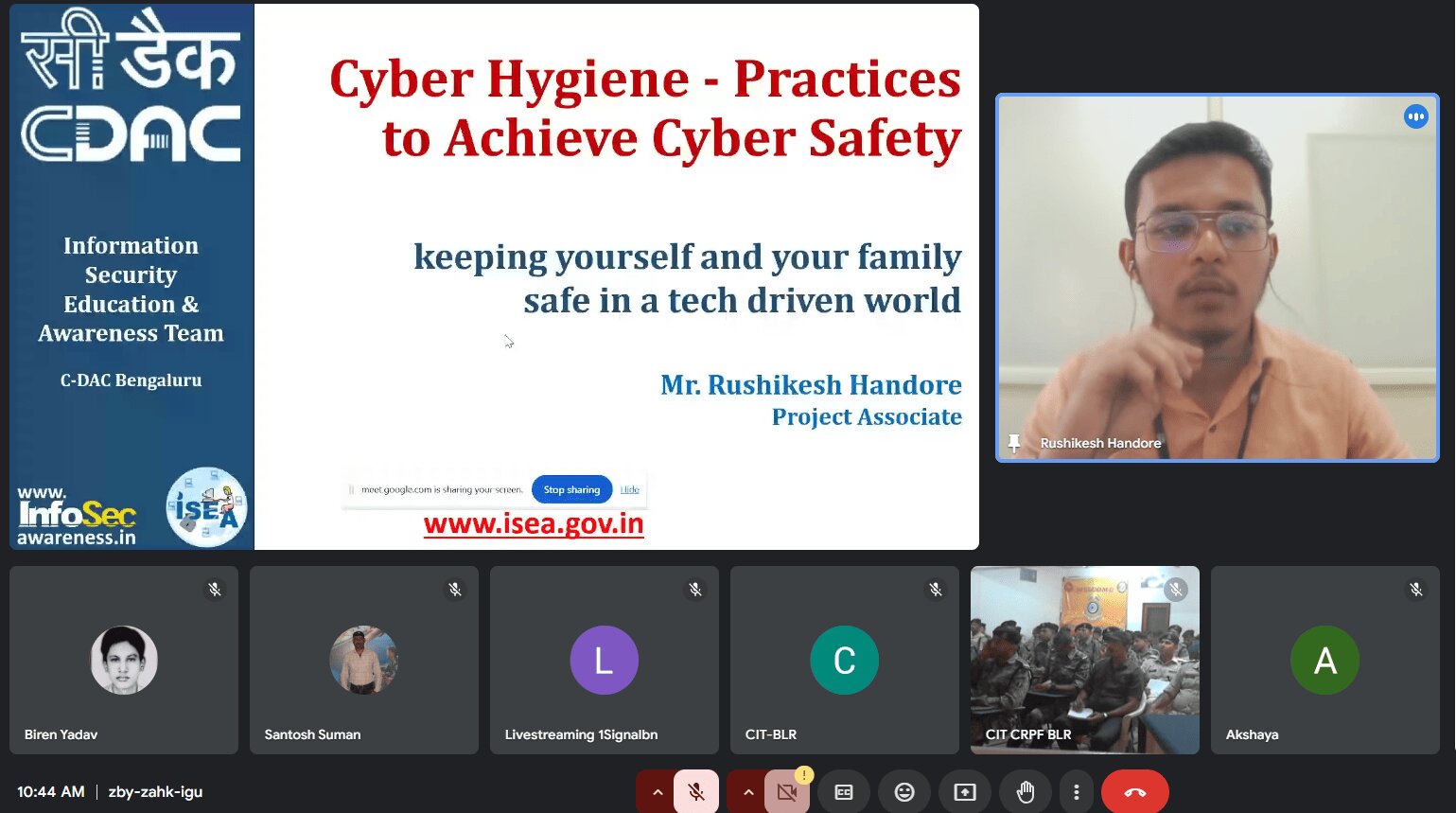Click Biren Yadav's muted mic icon

click(x=215, y=590)
